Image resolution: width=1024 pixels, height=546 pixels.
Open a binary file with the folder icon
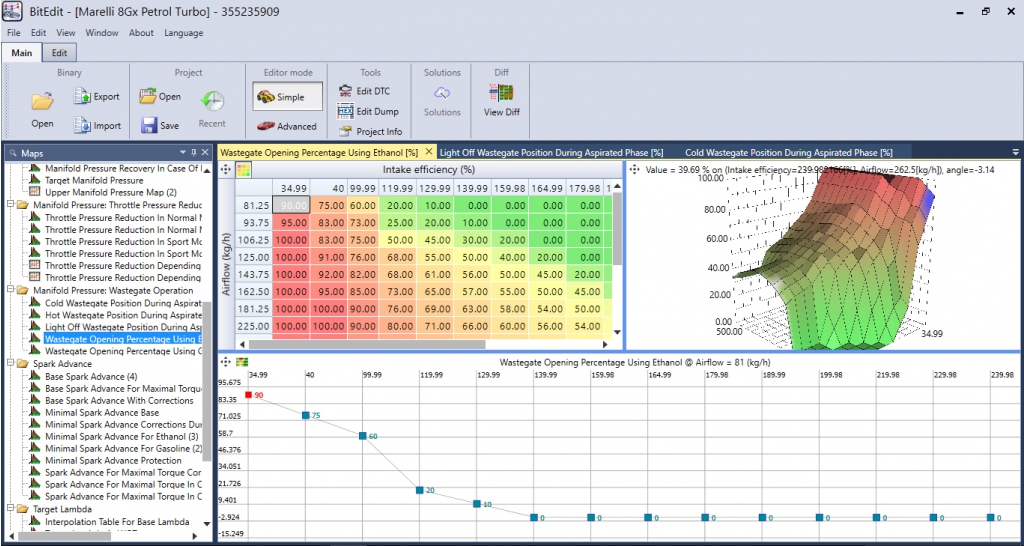42,101
